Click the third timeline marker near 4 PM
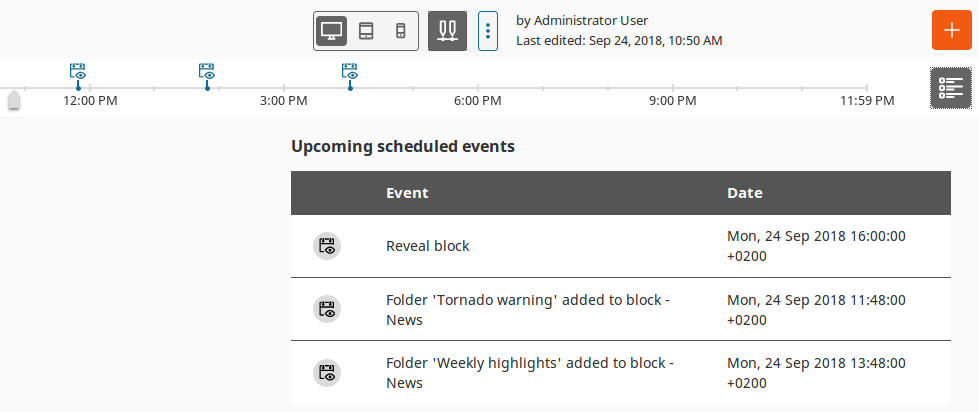Viewport: 979px width, 412px height. click(350, 72)
